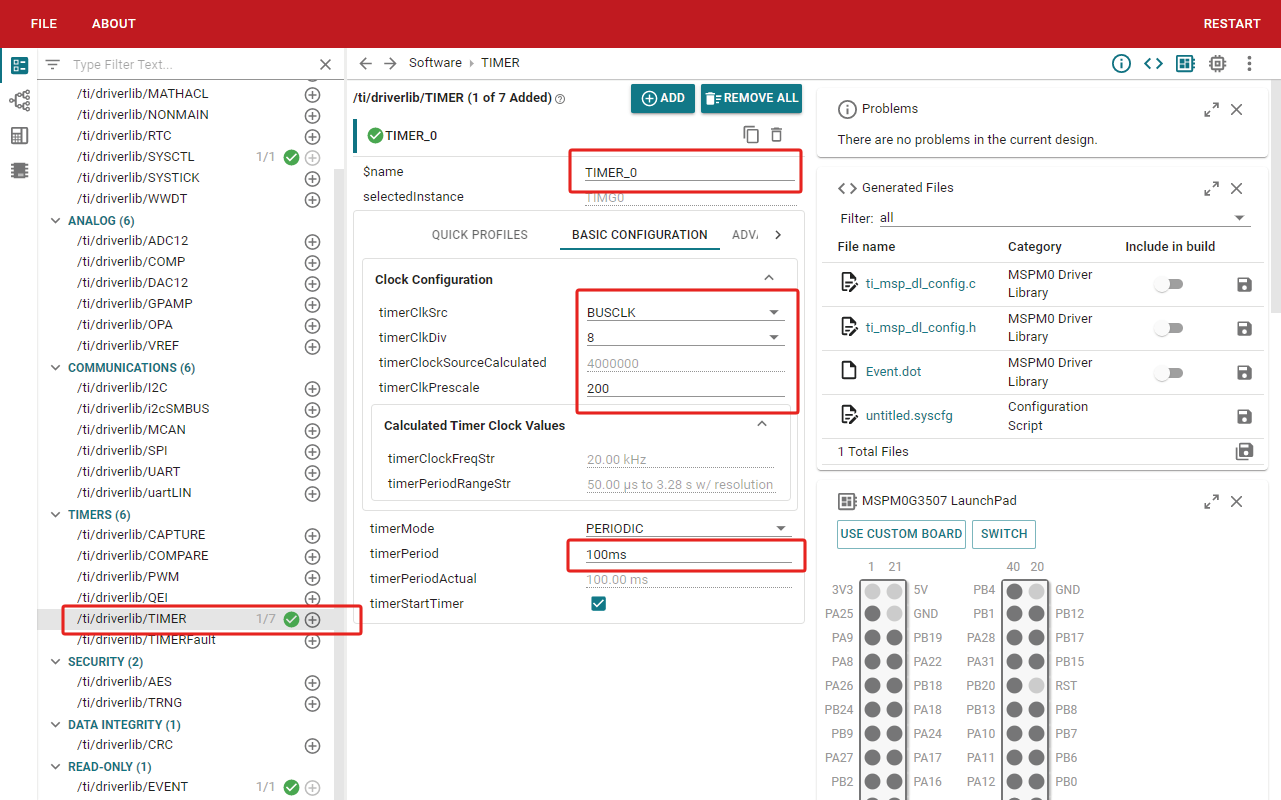This screenshot has width=1281, height=800.
Task: Toggle include in build for ti_msp_dl_config.h
Action: pyautogui.click(x=1167, y=328)
